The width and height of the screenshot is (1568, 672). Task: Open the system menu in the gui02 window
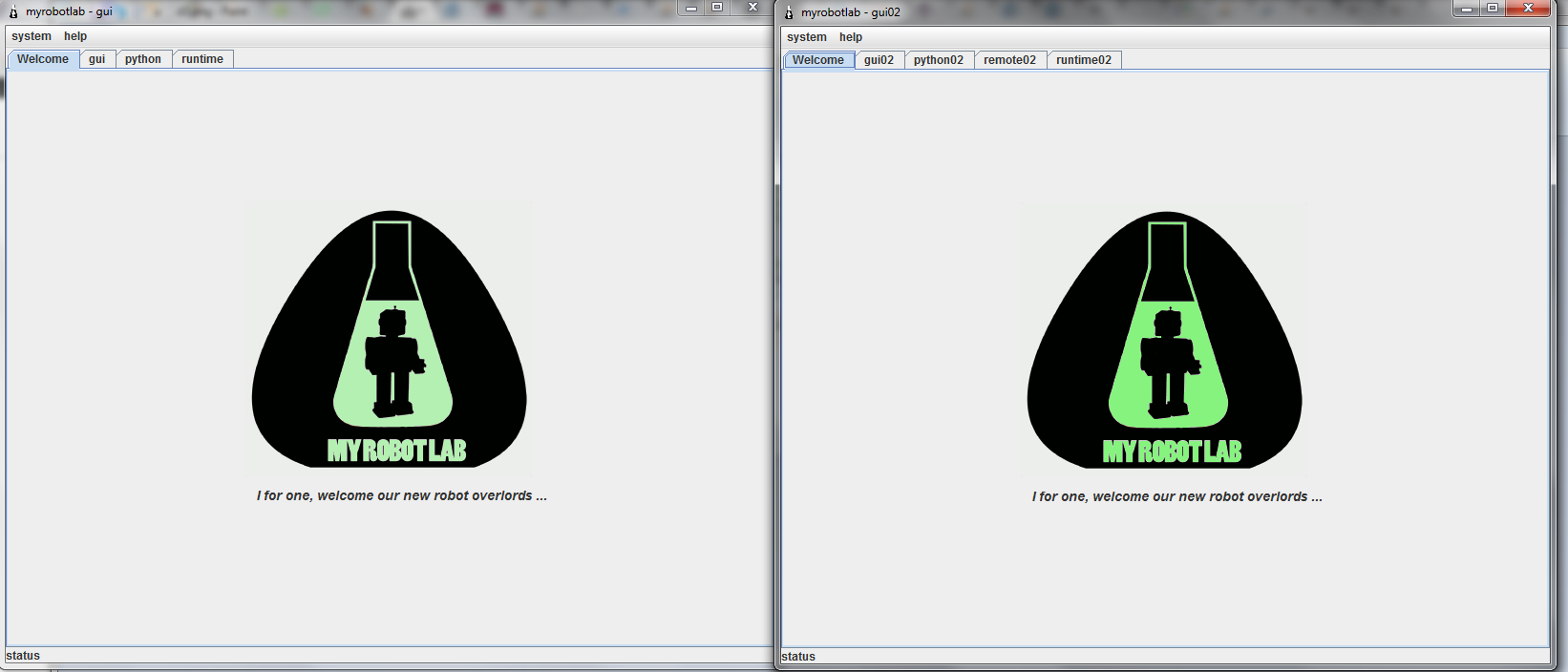click(x=807, y=37)
